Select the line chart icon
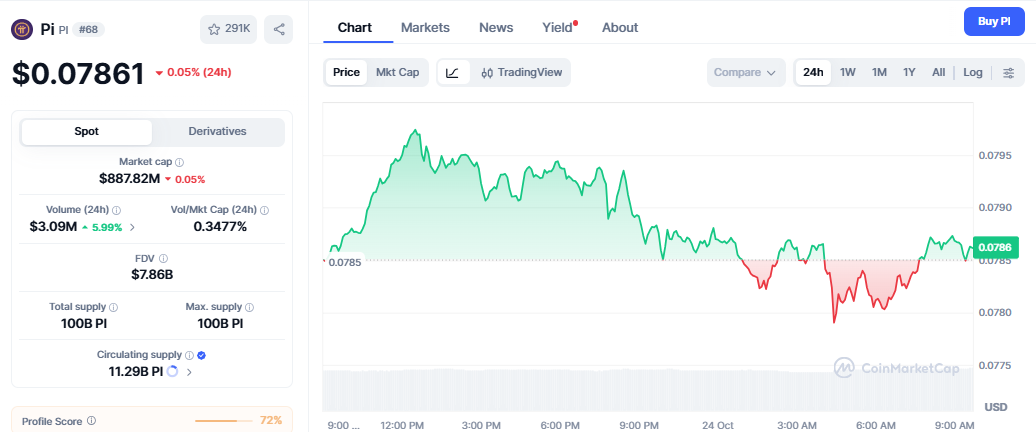Screen dimensions: 1036x432 [453, 73]
